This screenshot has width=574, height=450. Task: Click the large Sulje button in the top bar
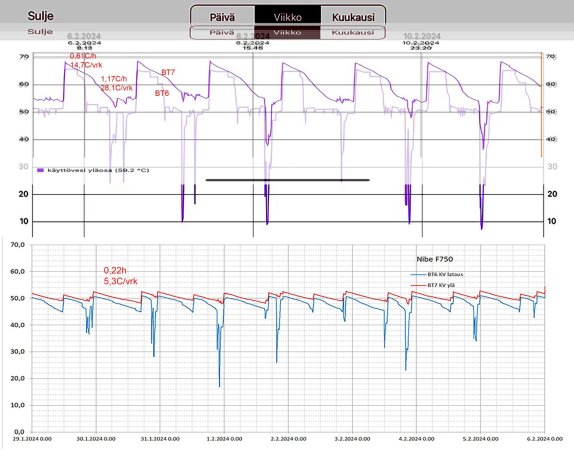(40, 16)
